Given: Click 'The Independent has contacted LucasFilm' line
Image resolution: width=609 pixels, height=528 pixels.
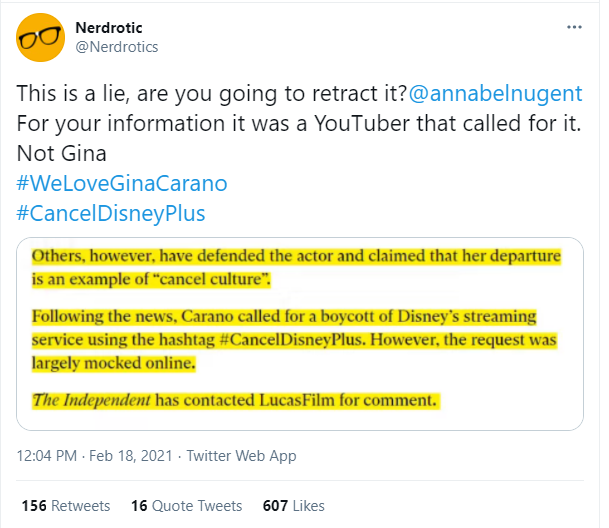Looking at the screenshot, I should tap(236, 401).
